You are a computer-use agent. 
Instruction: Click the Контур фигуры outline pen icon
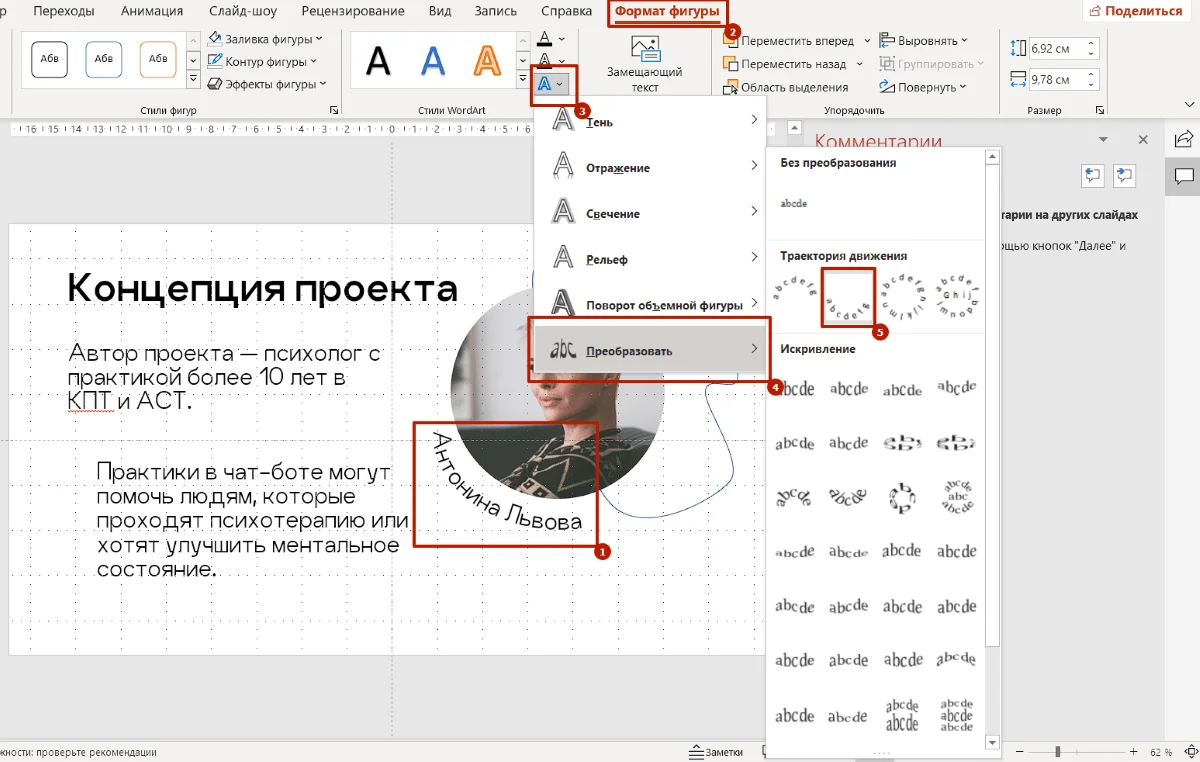215,62
